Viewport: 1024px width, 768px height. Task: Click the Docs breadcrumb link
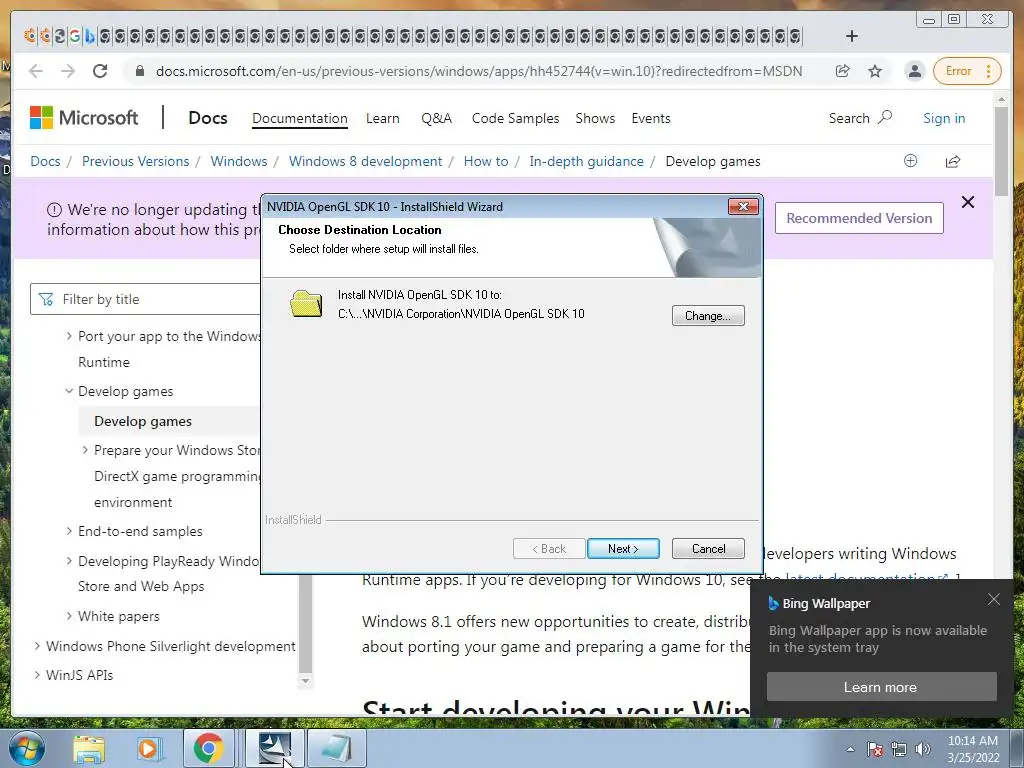click(45, 161)
